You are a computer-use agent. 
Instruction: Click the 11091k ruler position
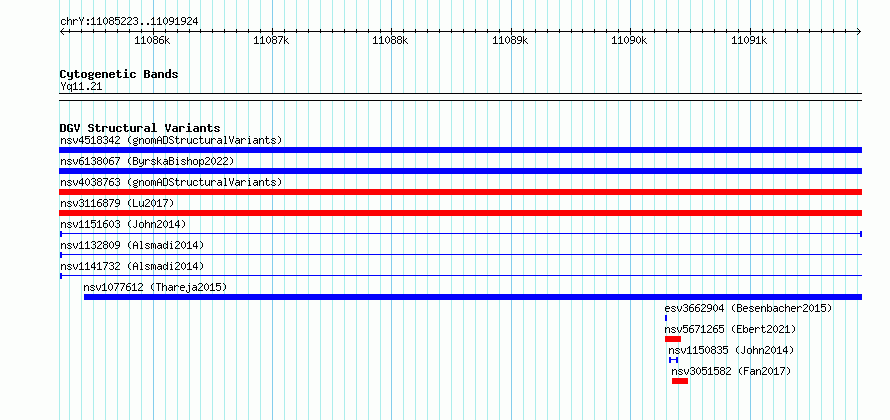click(750, 40)
